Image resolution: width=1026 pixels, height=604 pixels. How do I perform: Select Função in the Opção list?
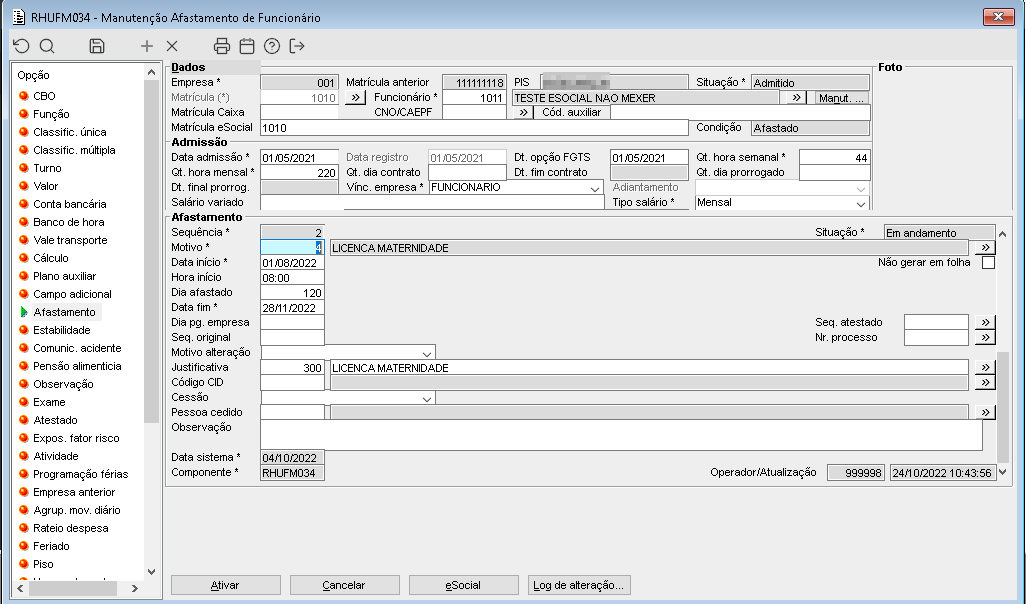[51, 114]
